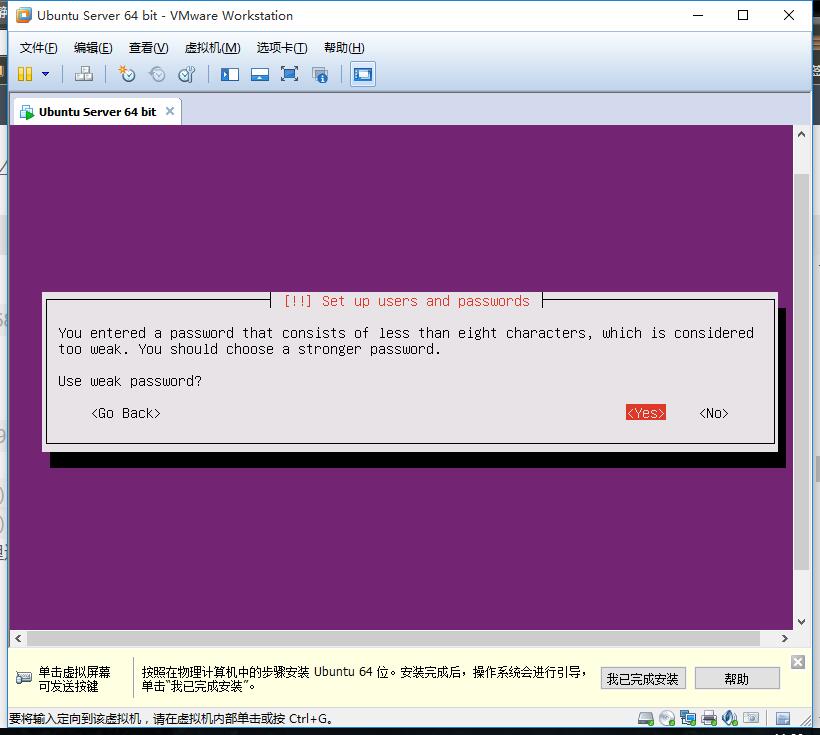Click the 'Use weak password?' prompt text
Screen dimensions: 820x735
coord(130,381)
